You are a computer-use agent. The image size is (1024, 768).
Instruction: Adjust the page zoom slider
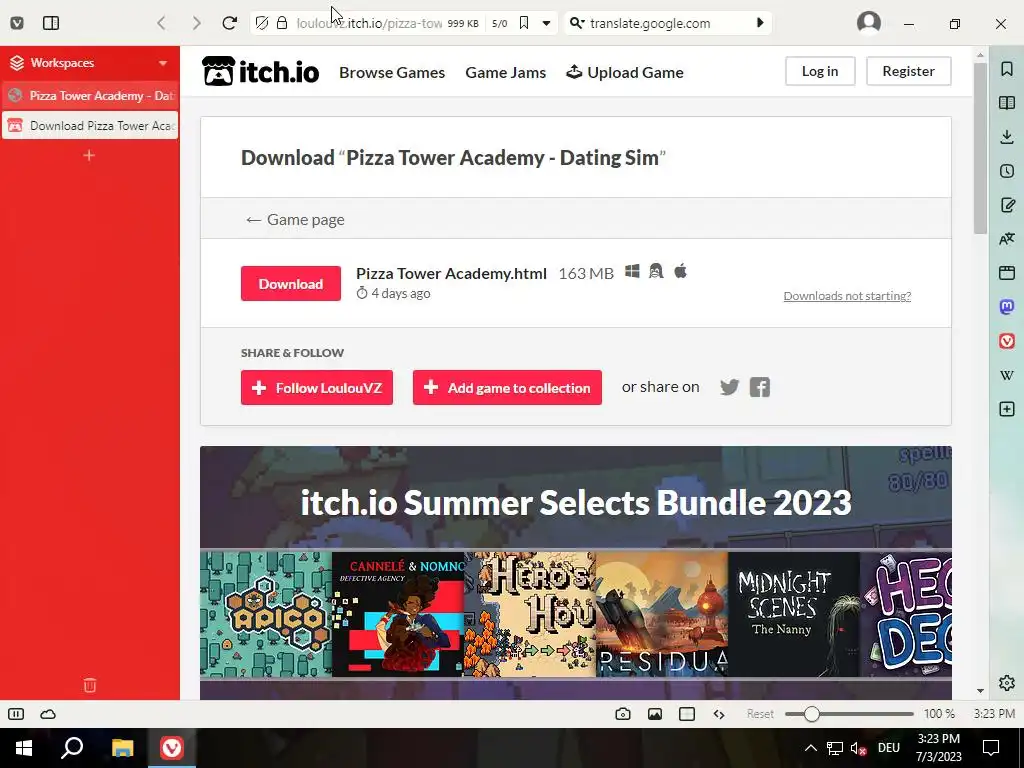849,714
